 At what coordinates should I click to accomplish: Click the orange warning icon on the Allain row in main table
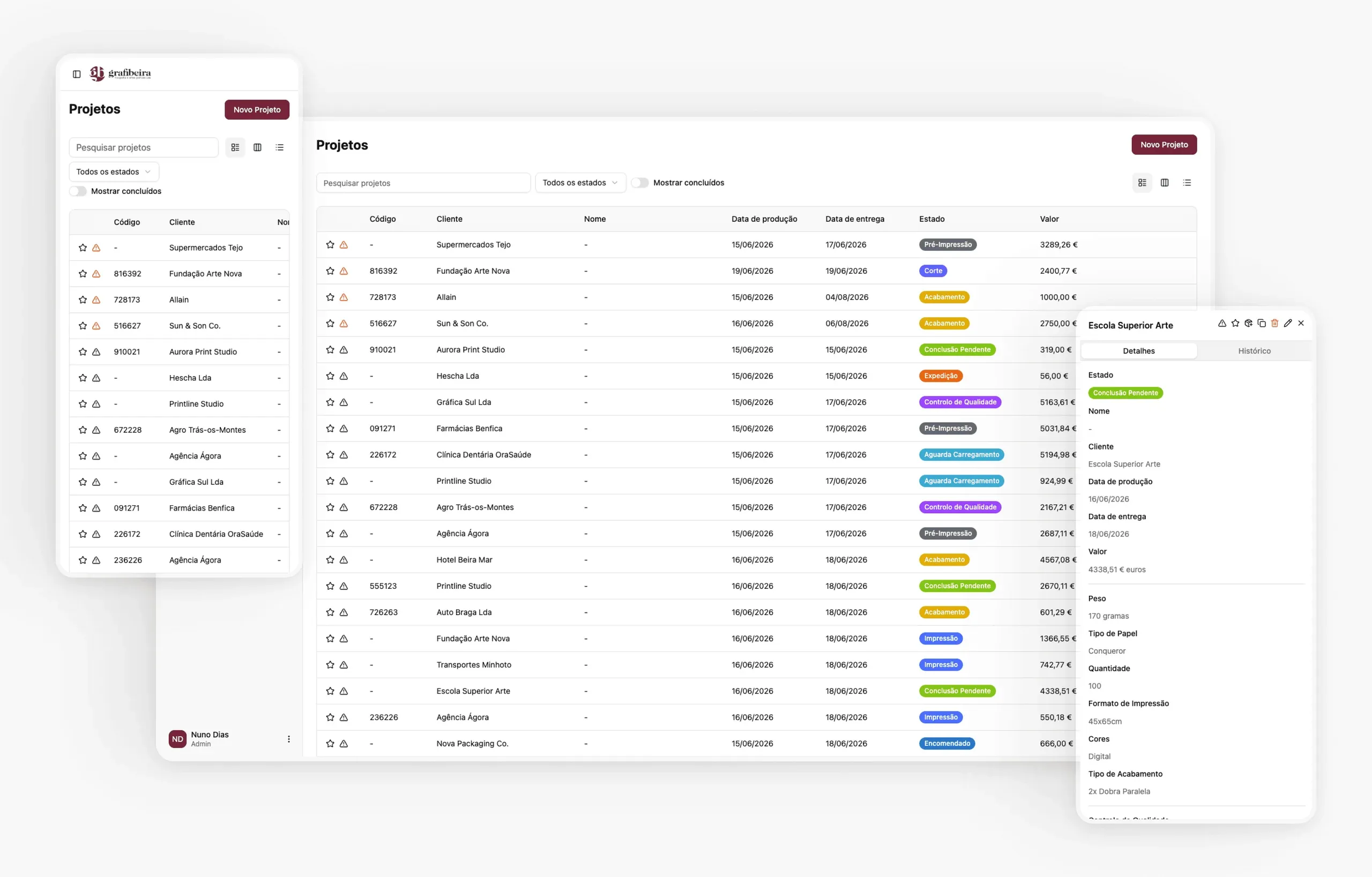tap(344, 297)
